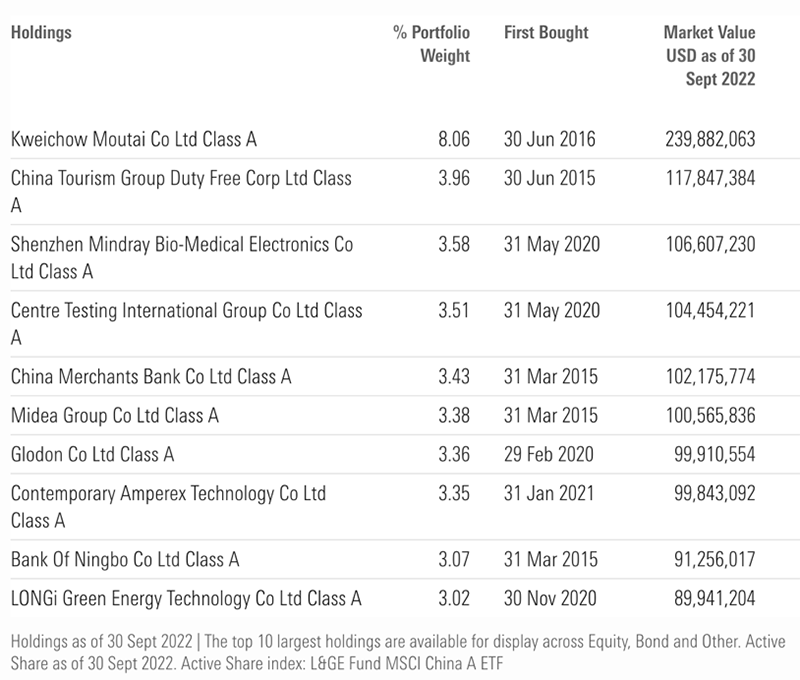This screenshot has height=680, width=800.
Task: Click the Market Value USD column header
Action: 709,55
